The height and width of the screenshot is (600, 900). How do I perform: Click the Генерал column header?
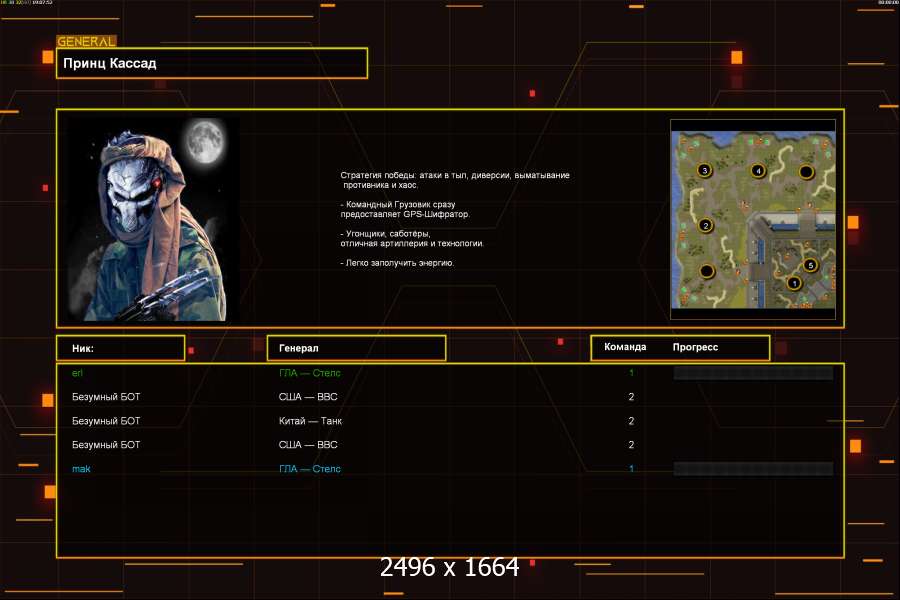[356, 348]
